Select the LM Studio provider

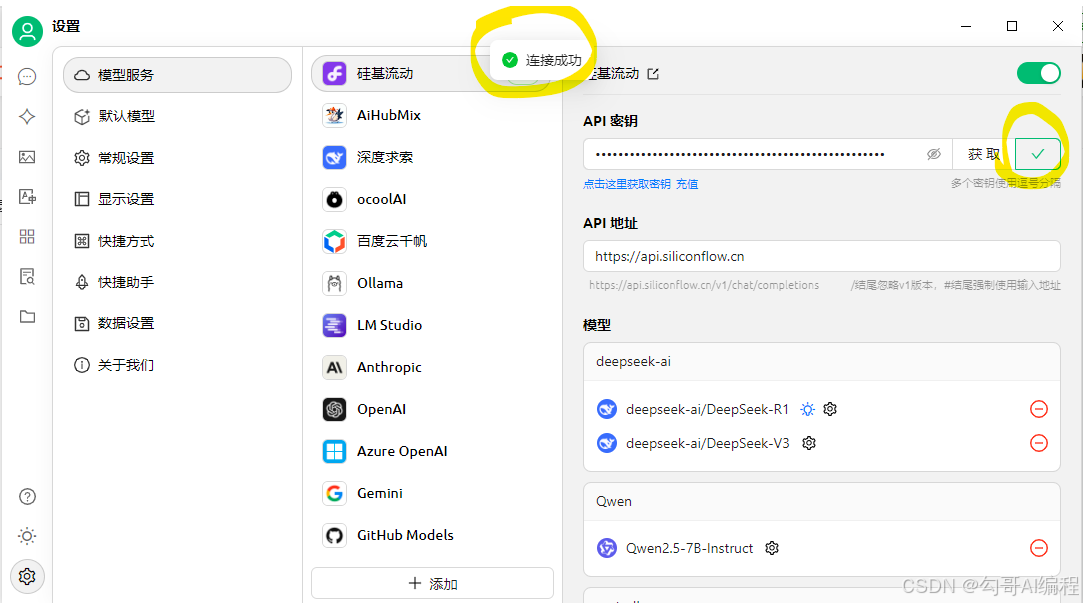(432, 325)
